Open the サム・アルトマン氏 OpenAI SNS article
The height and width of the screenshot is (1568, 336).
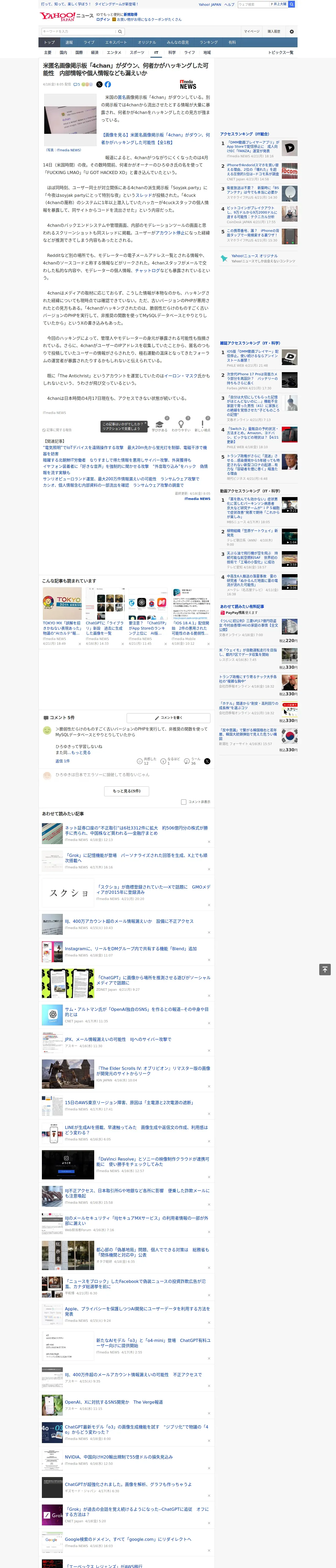coord(137,1011)
